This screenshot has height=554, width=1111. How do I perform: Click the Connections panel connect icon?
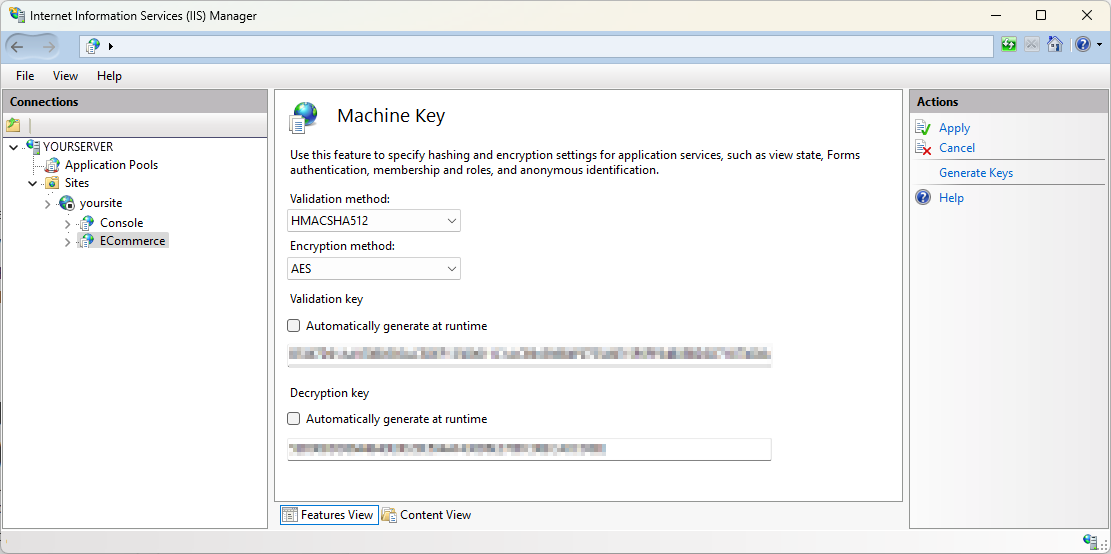tap(13, 125)
